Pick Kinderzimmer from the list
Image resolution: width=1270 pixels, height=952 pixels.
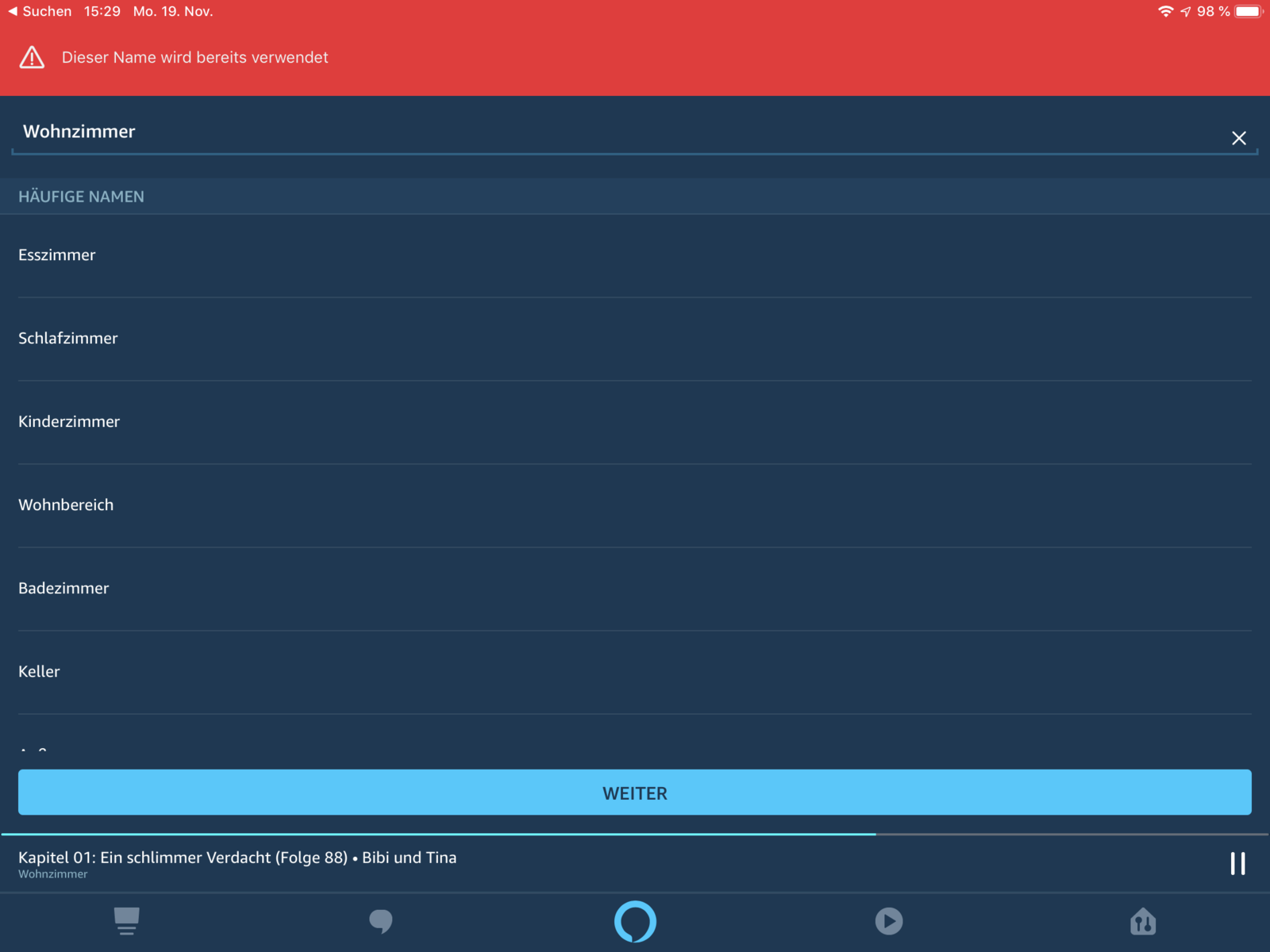[635, 422]
